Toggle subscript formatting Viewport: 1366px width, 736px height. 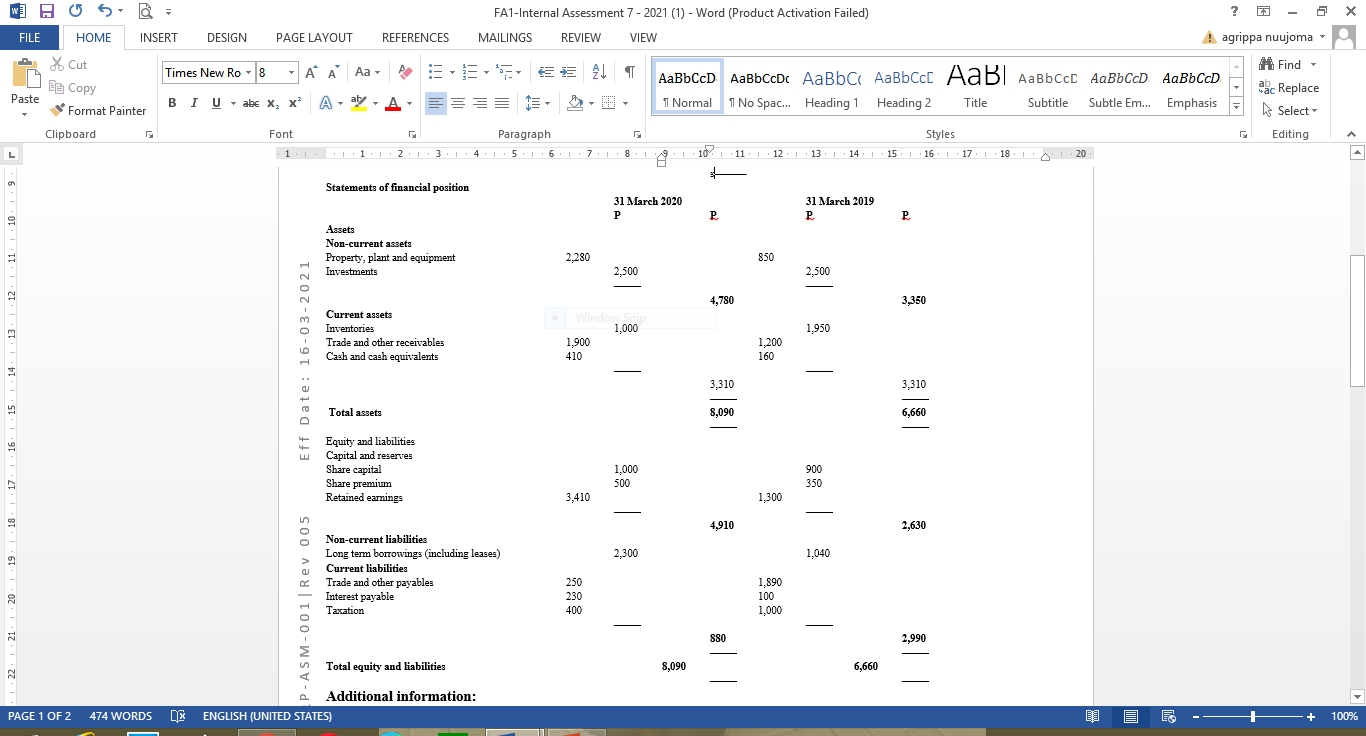(274, 103)
